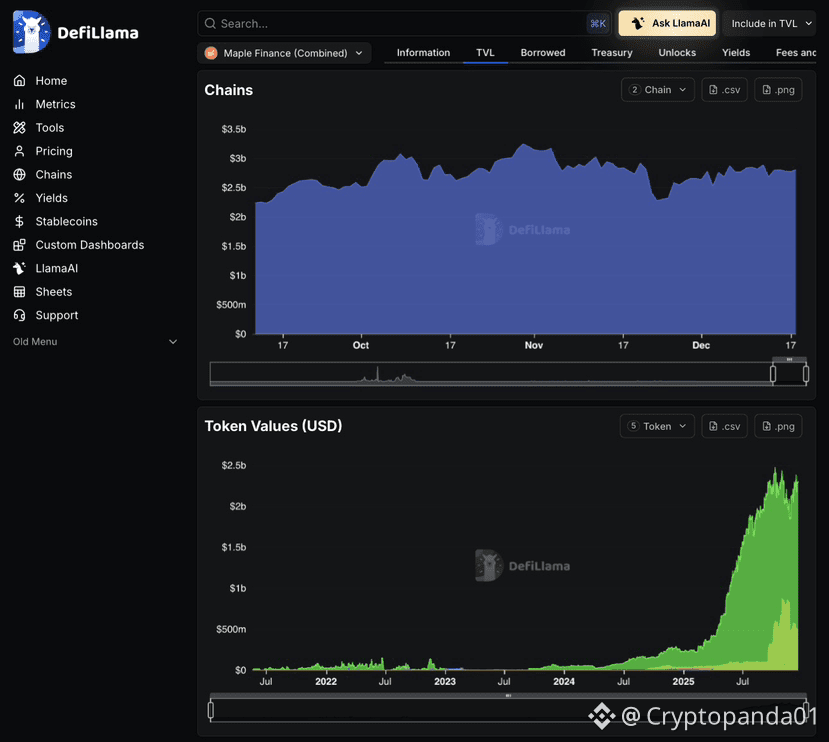The width and height of the screenshot is (829, 742).
Task: Download Chains chart as .csv
Action: (x=724, y=90)
